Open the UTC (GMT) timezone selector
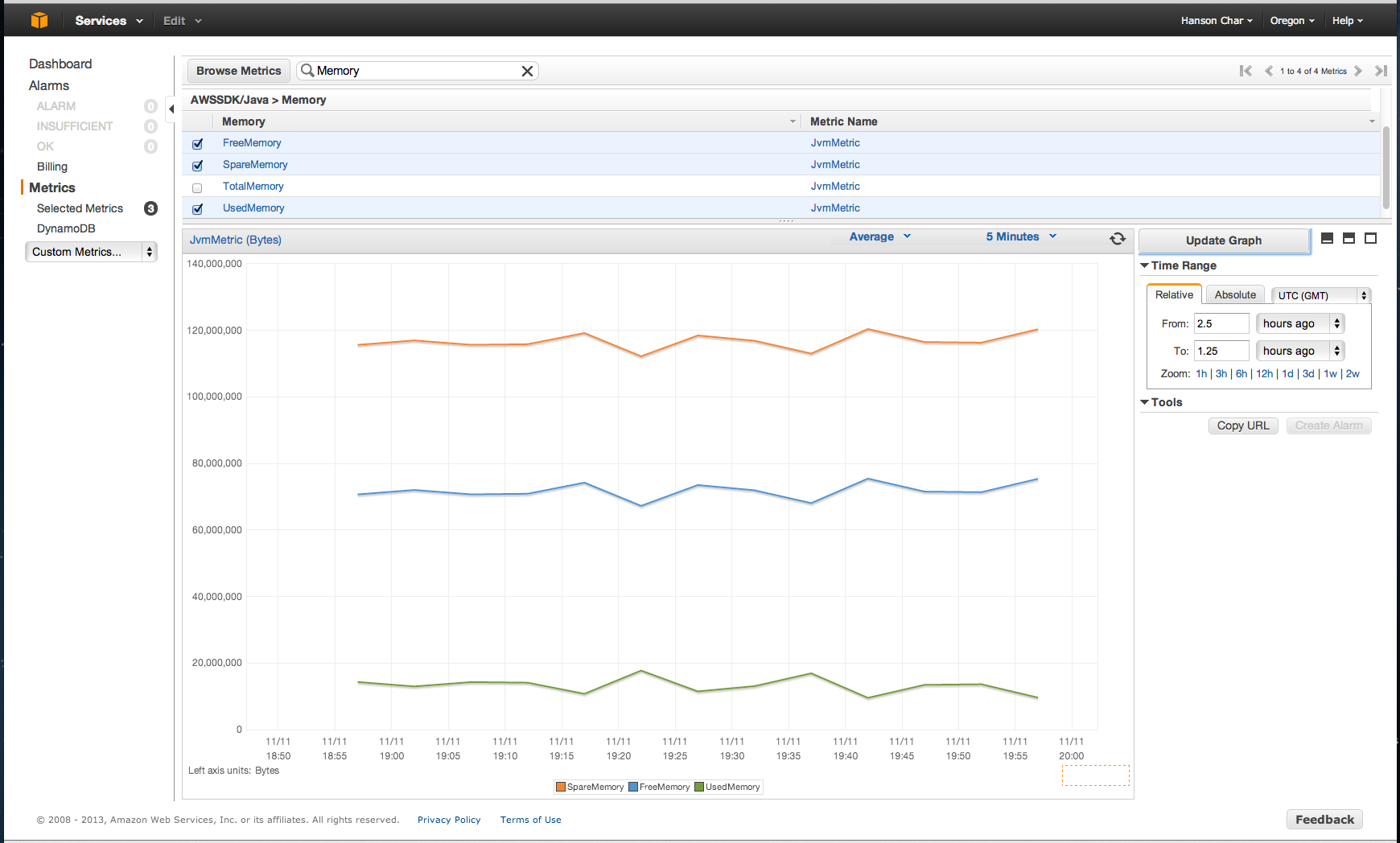This screenshot has width=1400, height=843. pos(1320,295)
